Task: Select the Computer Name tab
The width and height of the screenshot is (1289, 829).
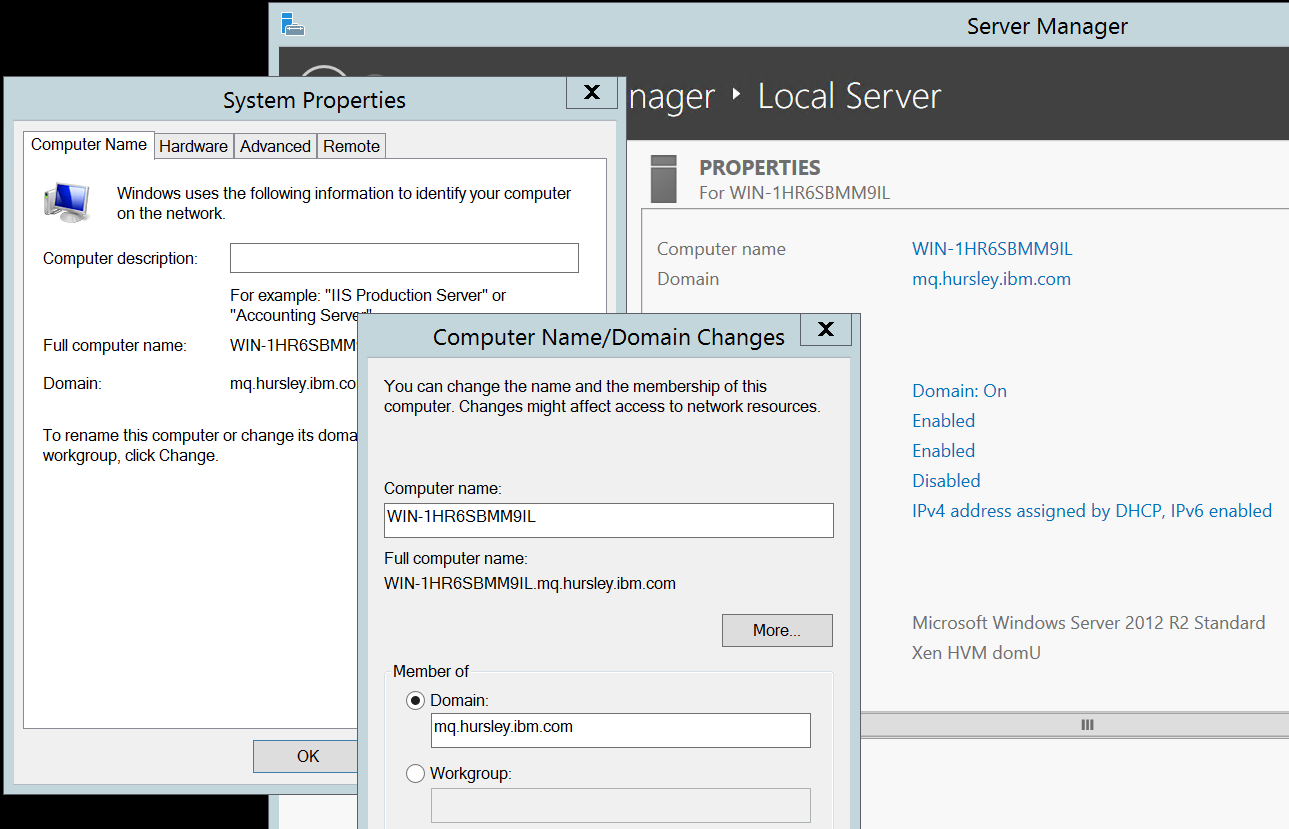Action: point(89,144)
